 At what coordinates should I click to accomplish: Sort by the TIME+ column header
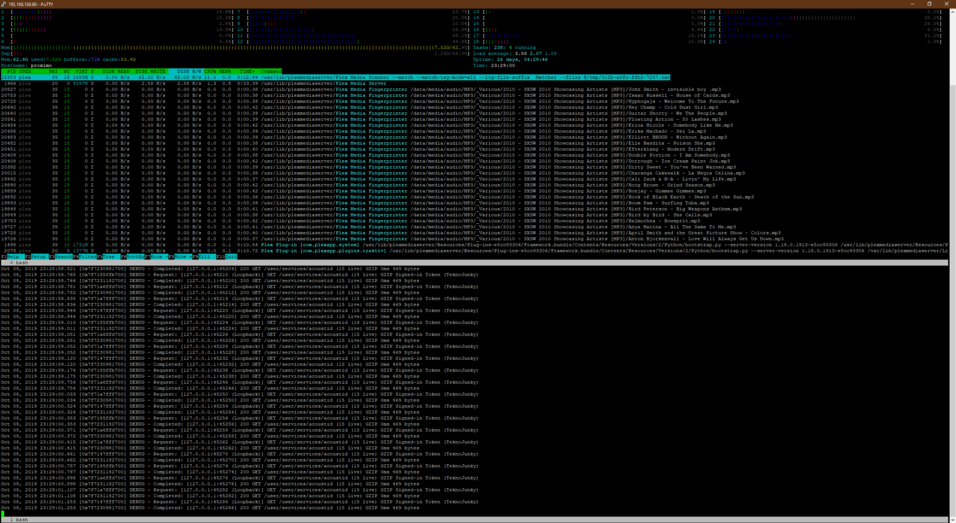point(248,71)
